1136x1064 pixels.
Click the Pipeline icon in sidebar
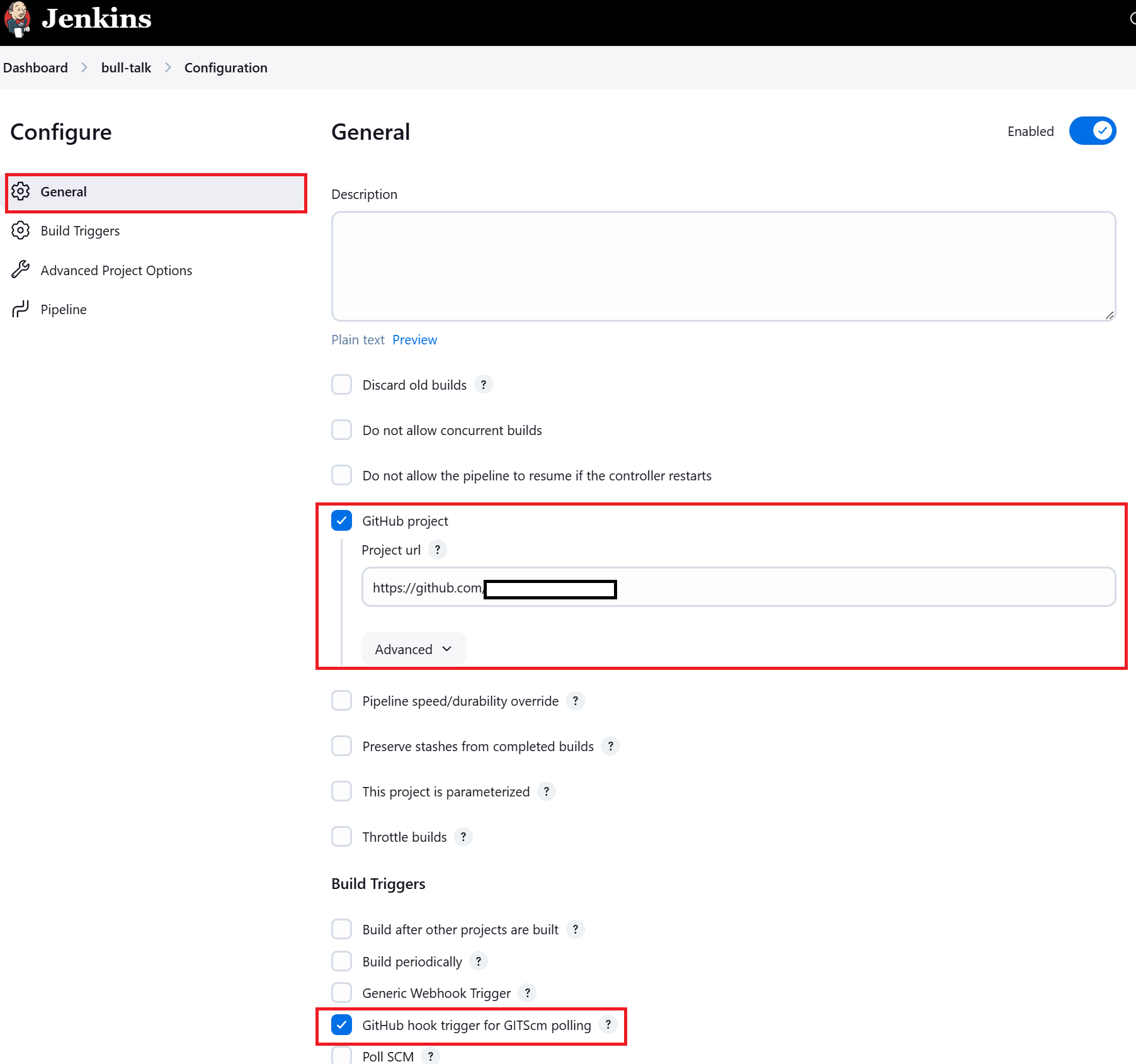pyautogui.click(x=21, y=309)
